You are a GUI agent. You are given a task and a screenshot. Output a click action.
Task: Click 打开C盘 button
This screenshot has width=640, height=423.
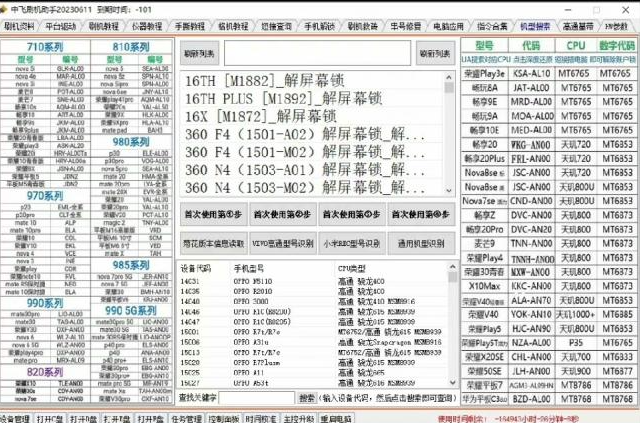click(50, 418)
